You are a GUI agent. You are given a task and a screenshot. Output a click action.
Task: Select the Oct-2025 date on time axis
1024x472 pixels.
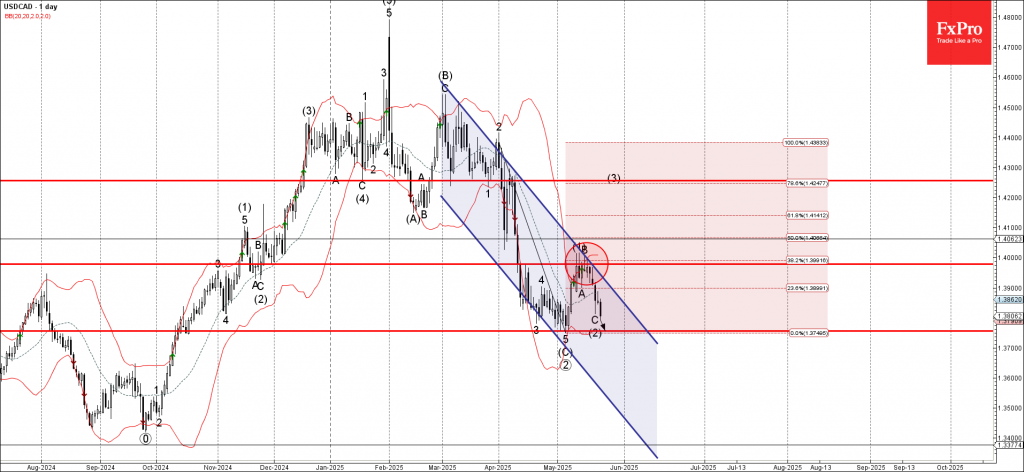(x=949, y=466)
